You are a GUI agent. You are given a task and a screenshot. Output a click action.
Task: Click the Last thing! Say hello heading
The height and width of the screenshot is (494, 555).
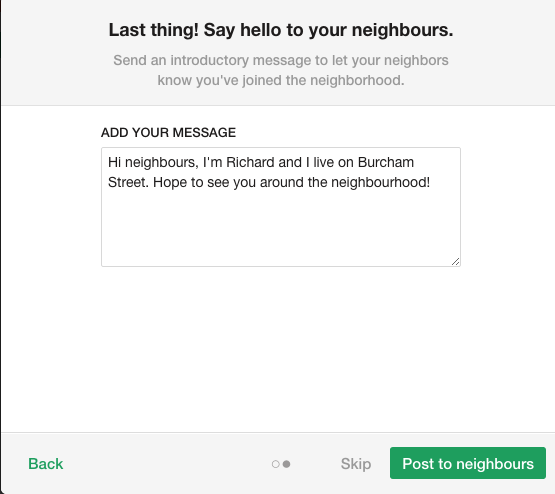click(x=281, y=30)
